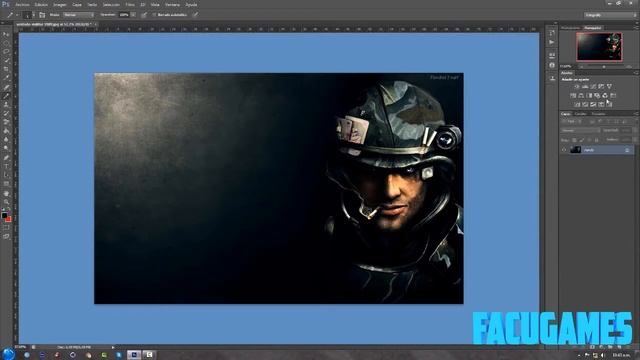This screenshot has width=640, height=360.
Task: Open the tool preset picker
Action: click(x=12, y=15)
